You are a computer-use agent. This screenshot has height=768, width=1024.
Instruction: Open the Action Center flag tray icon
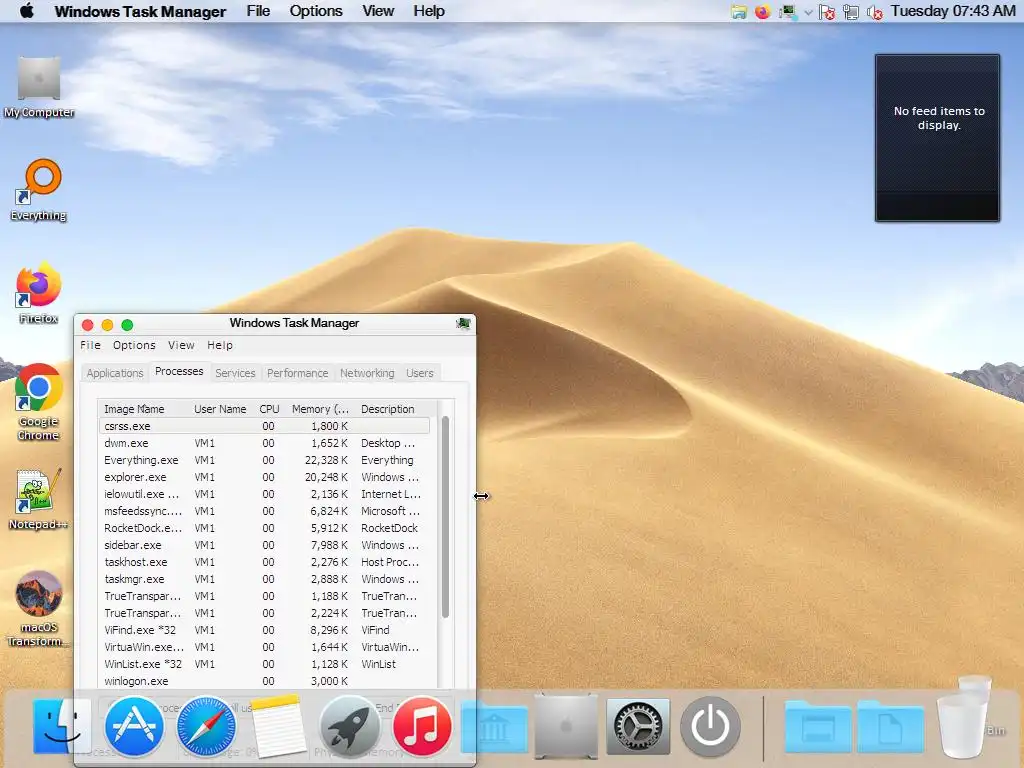[x=827, y=12]
